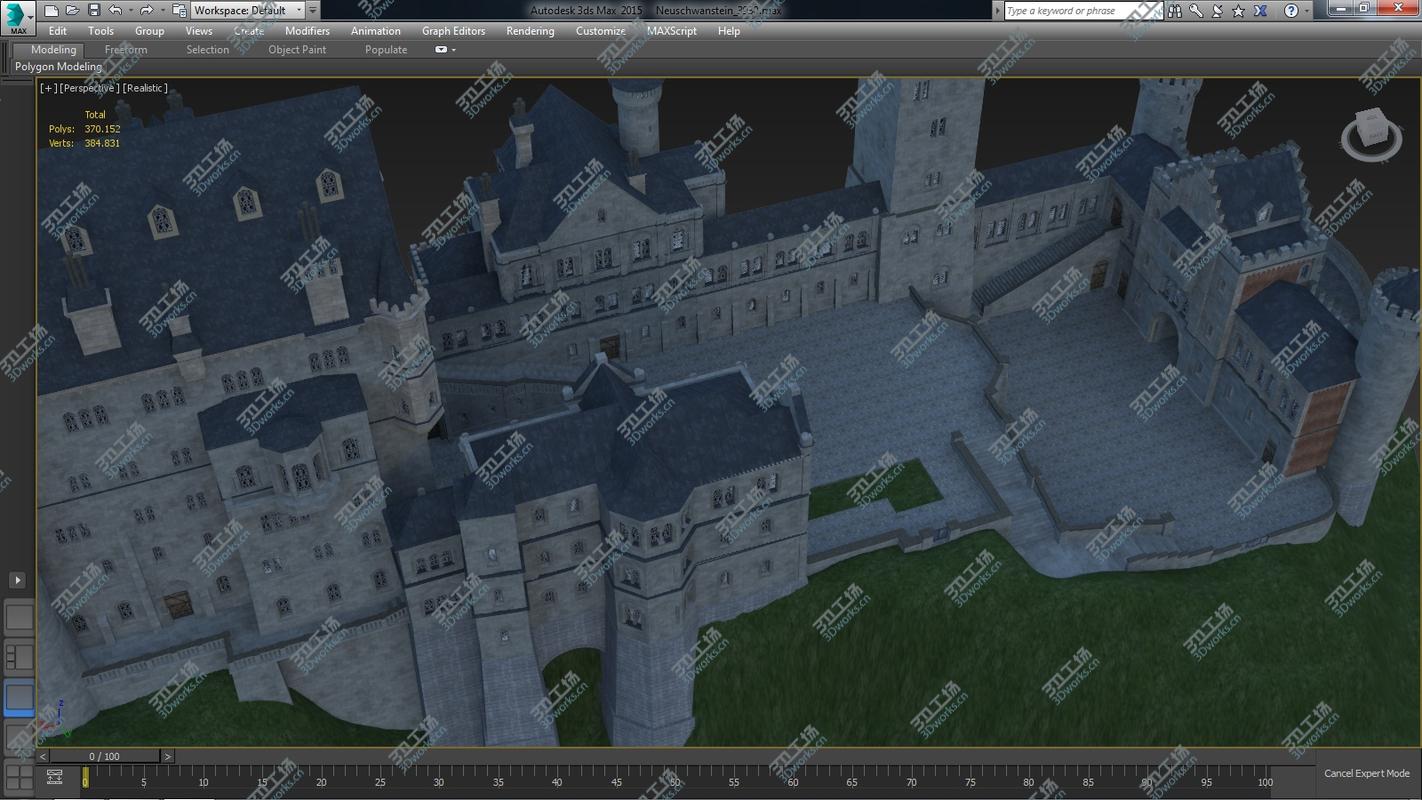Viewport: 1422px width, 800px height.
Task: Expand the Polygon Modeling panel
Action: tap(58, 67)
